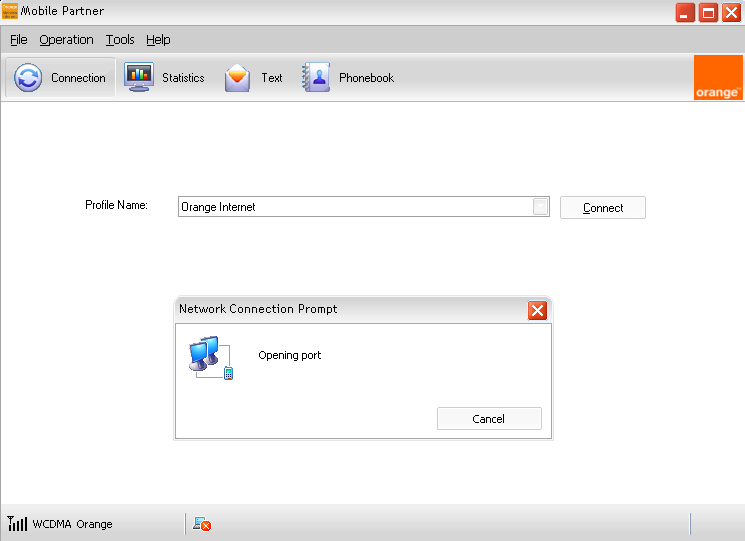This screenshot has height=541, width=745.
Task: Switch to the Statistics tab label
Action: (x=183, y=78)
